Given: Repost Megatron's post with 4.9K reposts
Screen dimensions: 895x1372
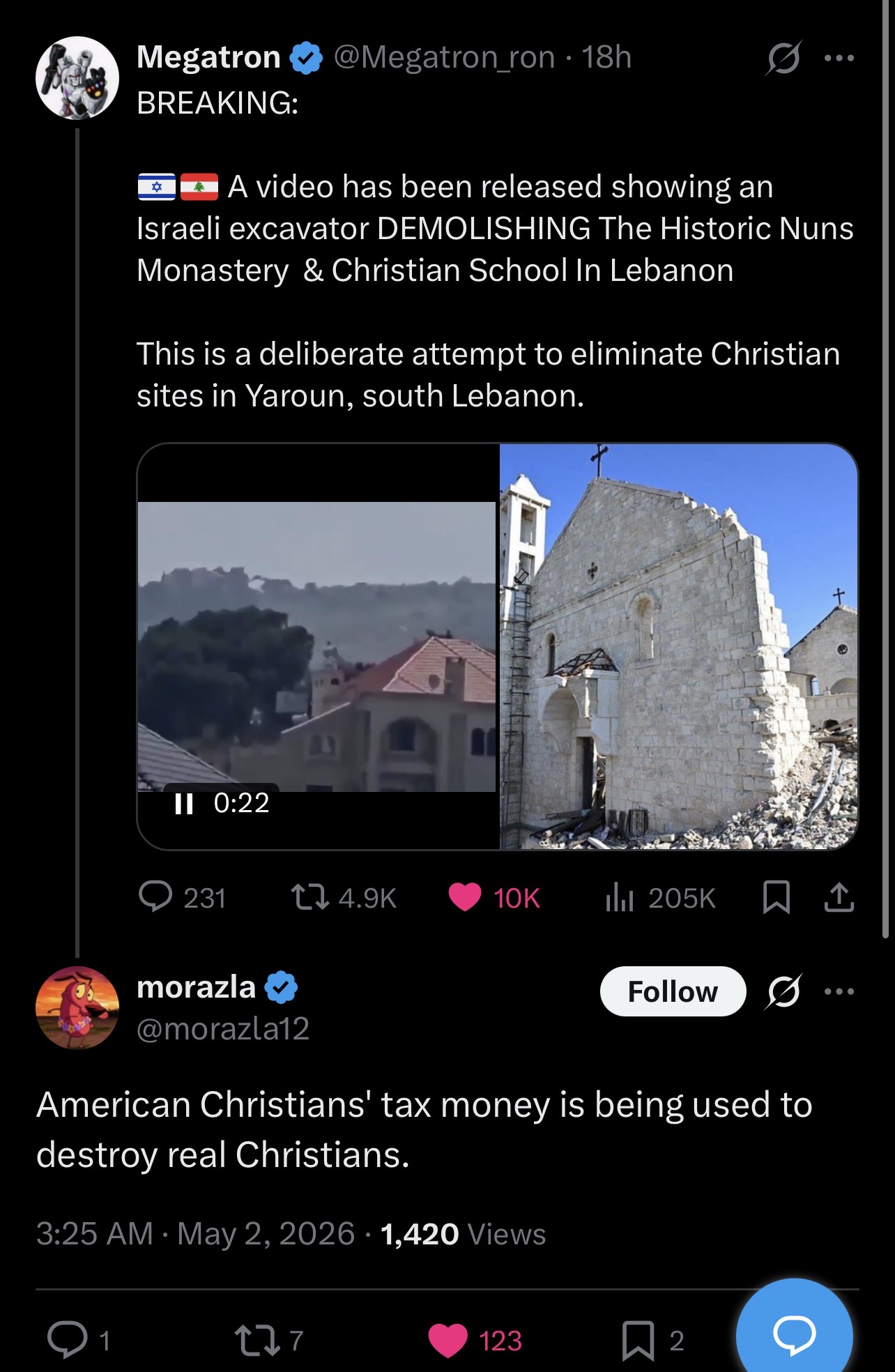Looking at the screenshot, I should pos(310,897).
